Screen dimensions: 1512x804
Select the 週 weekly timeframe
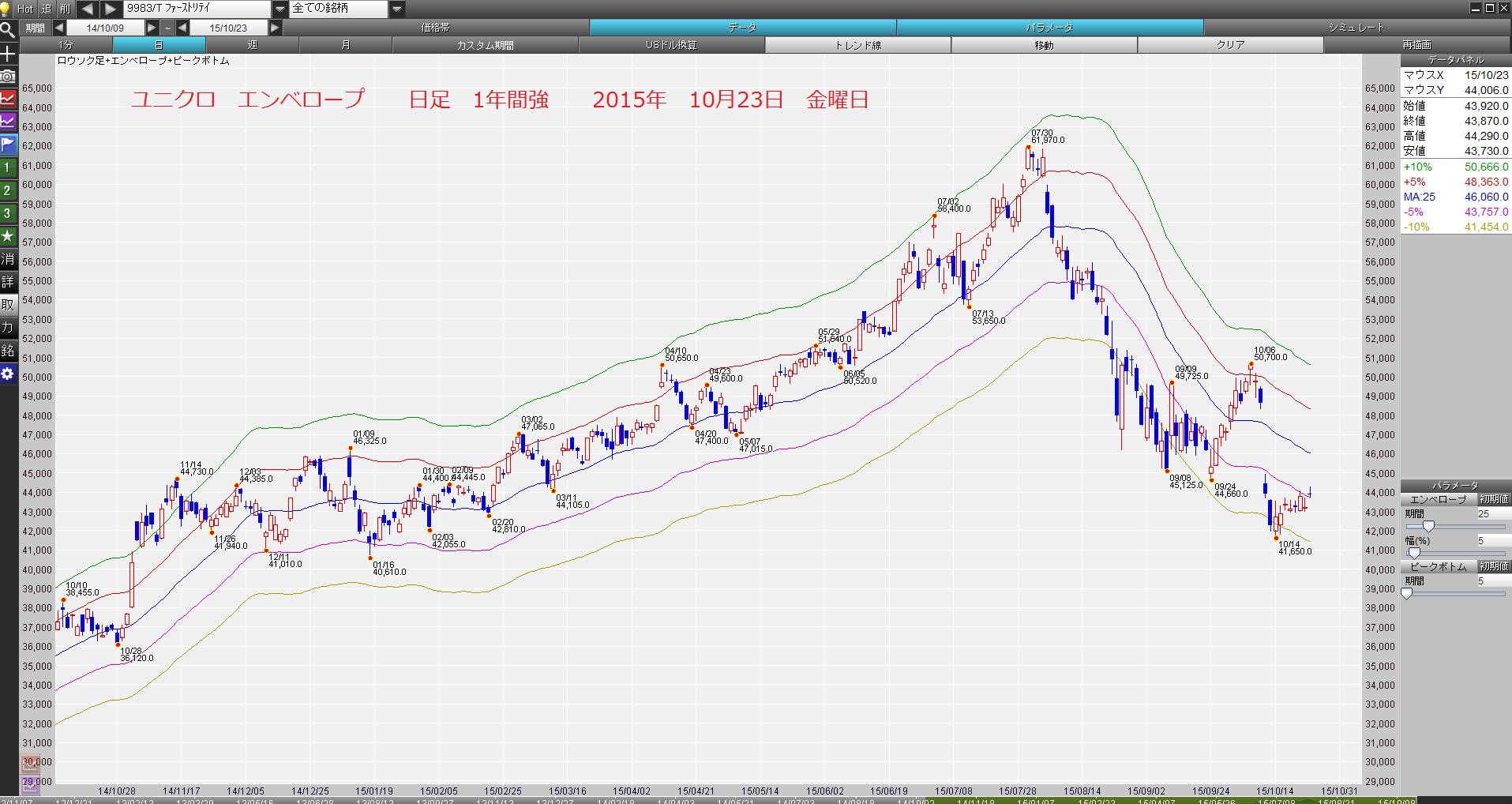pos(253,45)
